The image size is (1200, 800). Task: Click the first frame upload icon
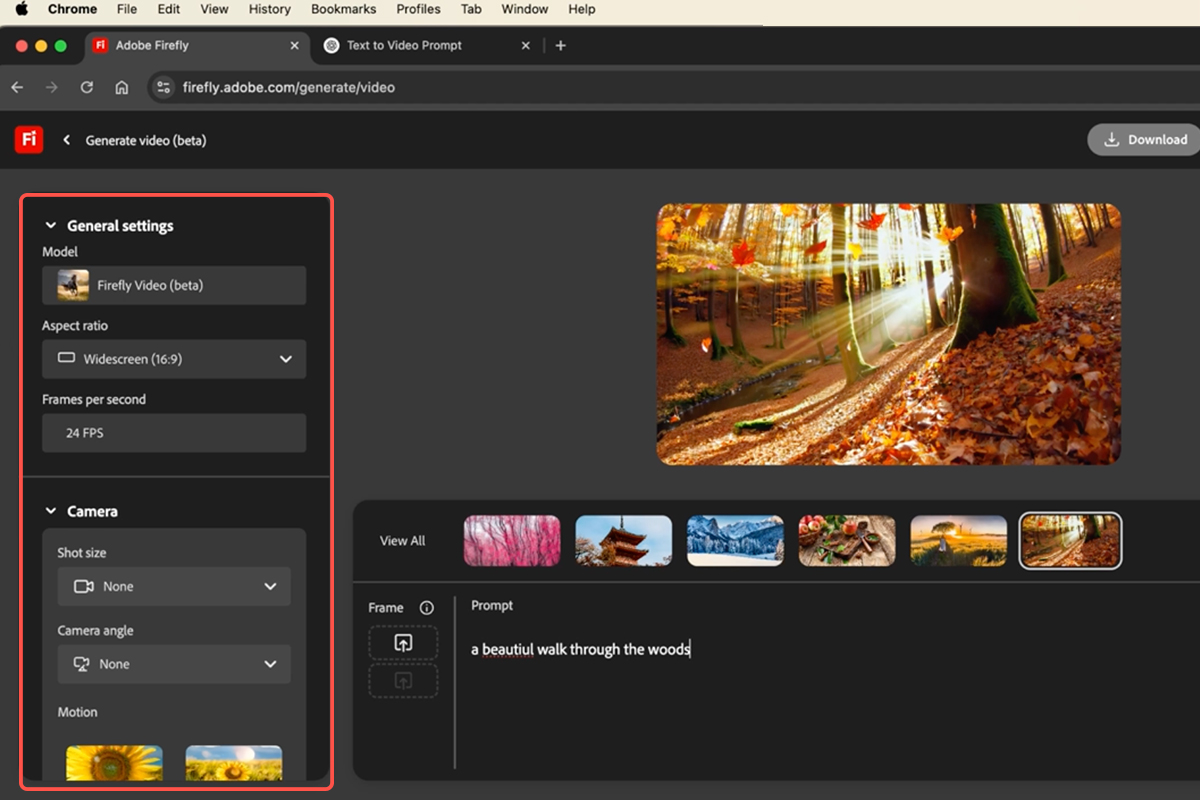click(403, 643)
